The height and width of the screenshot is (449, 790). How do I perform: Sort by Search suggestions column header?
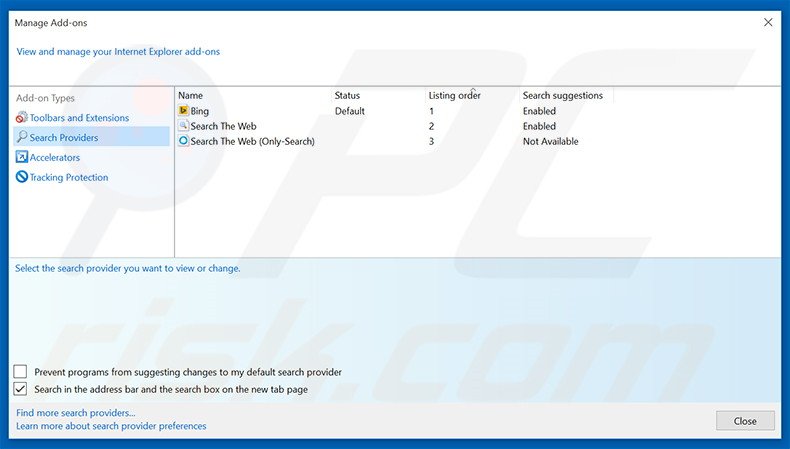pos(563,95)
